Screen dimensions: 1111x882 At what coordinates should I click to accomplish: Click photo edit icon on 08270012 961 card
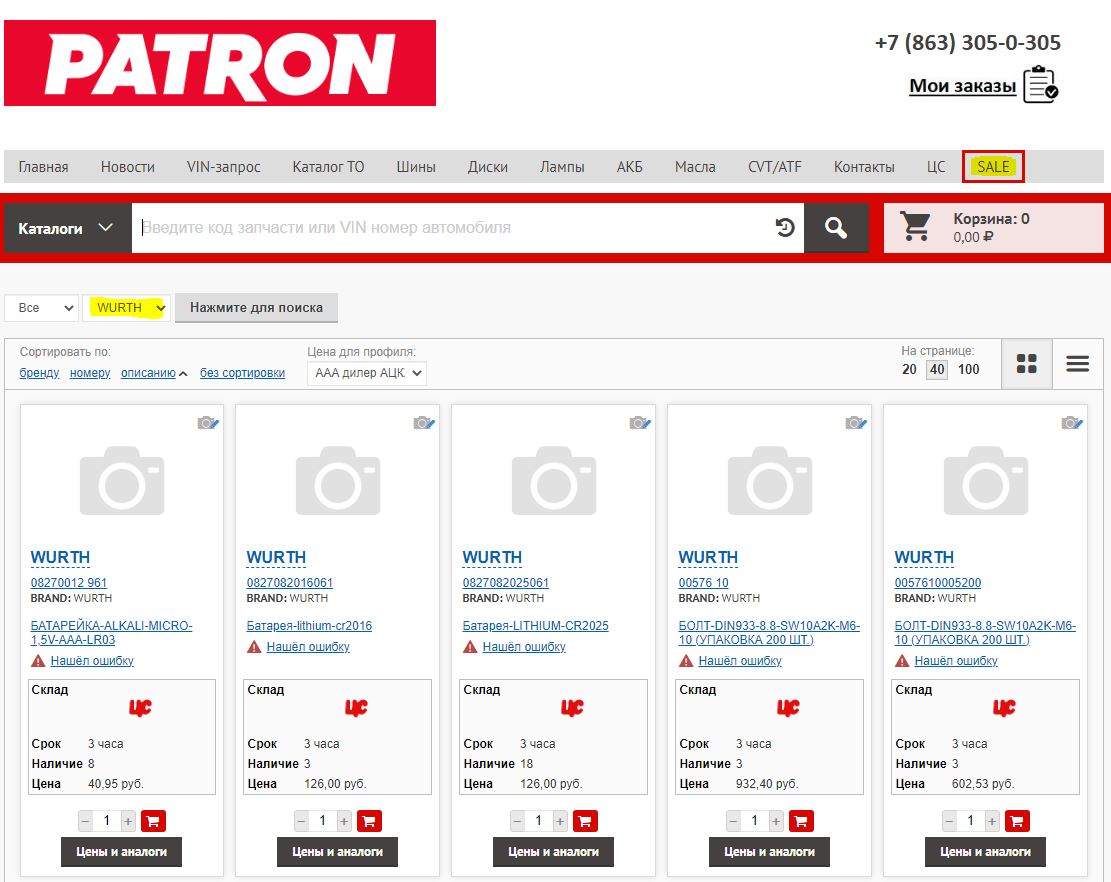tap(208, 423)
